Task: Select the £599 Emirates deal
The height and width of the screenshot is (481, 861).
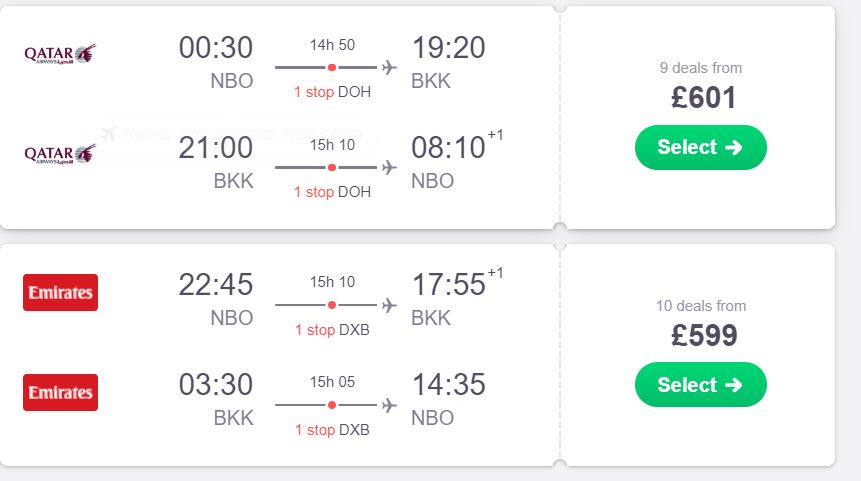Action: 701,384
